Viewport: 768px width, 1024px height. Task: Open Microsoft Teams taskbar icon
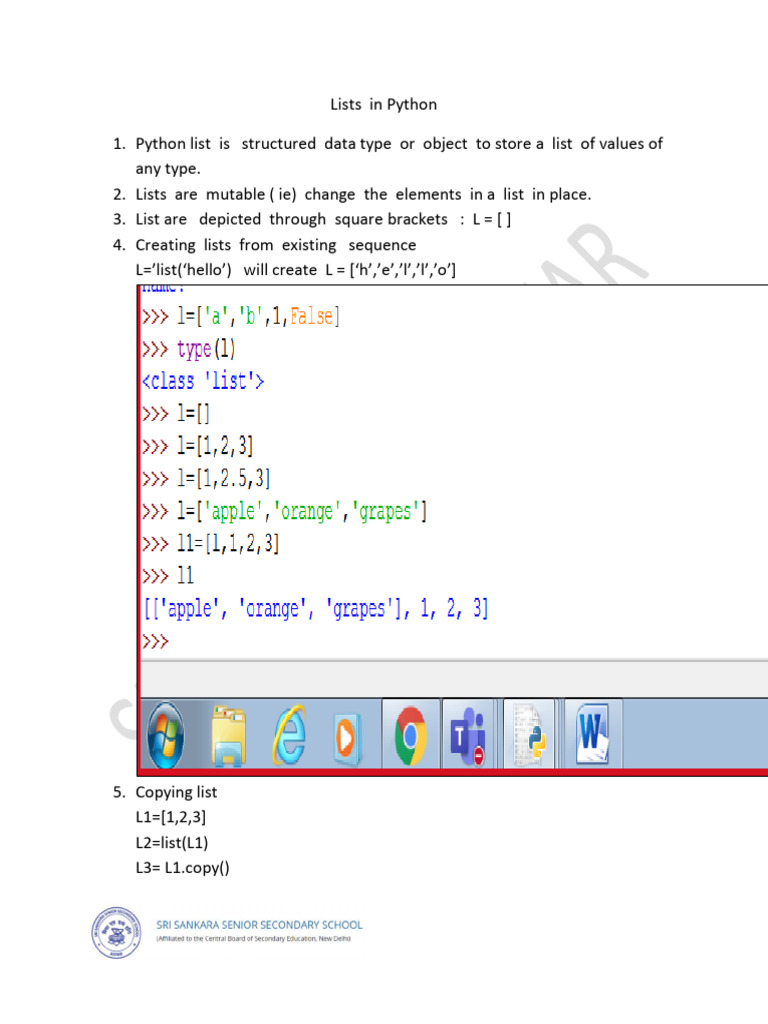coord(468,736)
